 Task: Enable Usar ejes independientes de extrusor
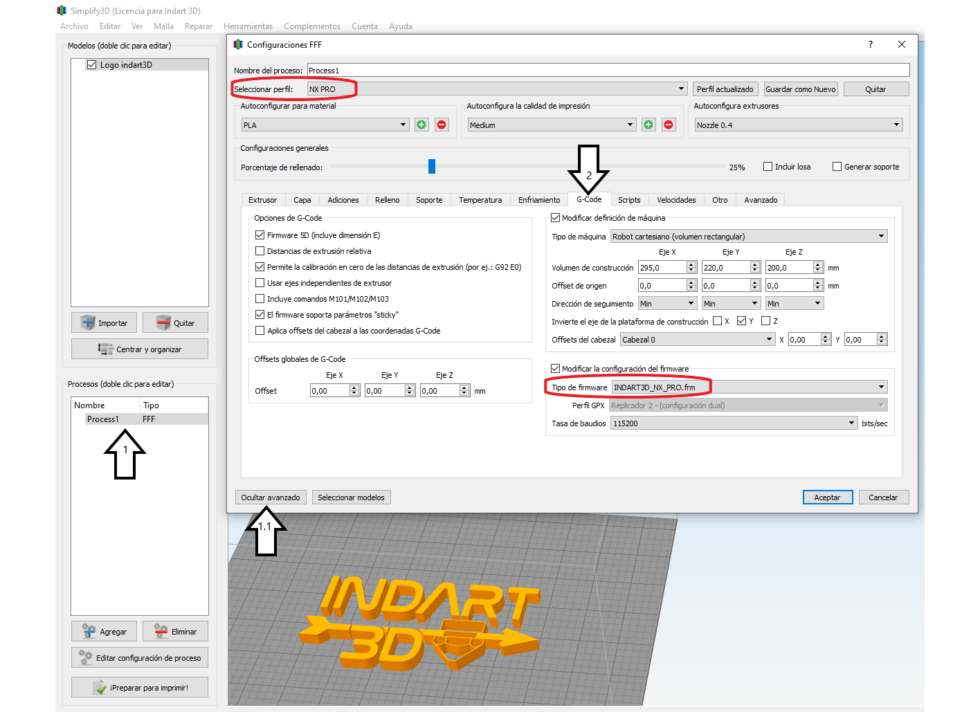tap(260, 283)
